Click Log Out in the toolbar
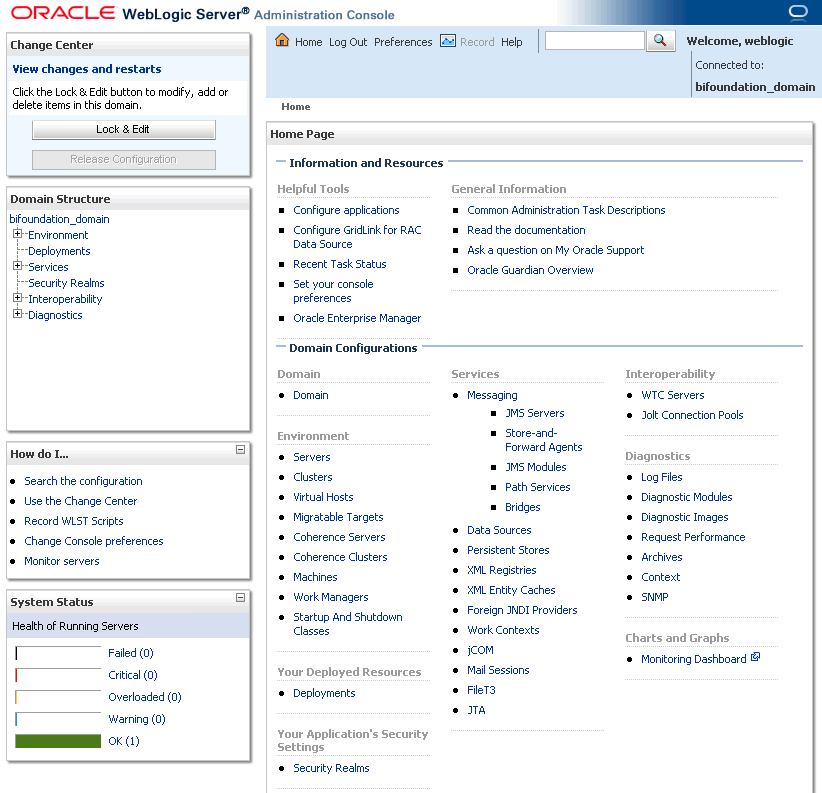 348,42
